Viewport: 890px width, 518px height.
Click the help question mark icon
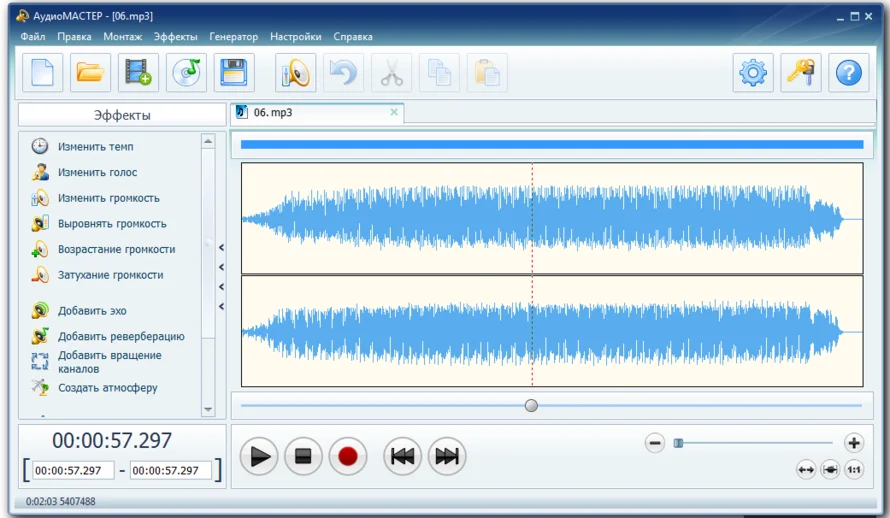pos(849,73)
